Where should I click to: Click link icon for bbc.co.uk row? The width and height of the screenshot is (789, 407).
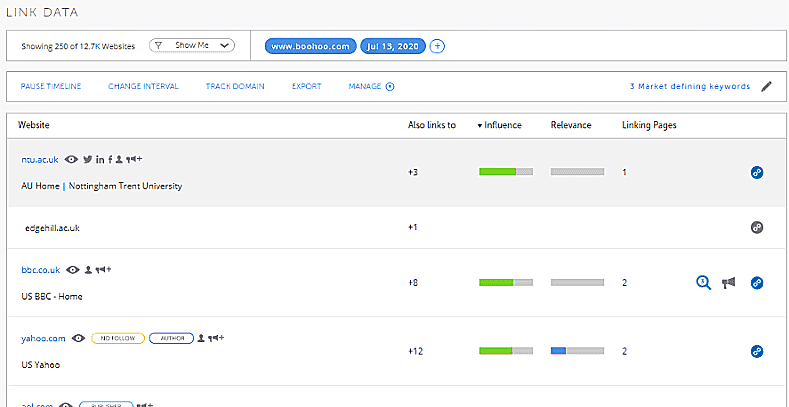(757, 283)
